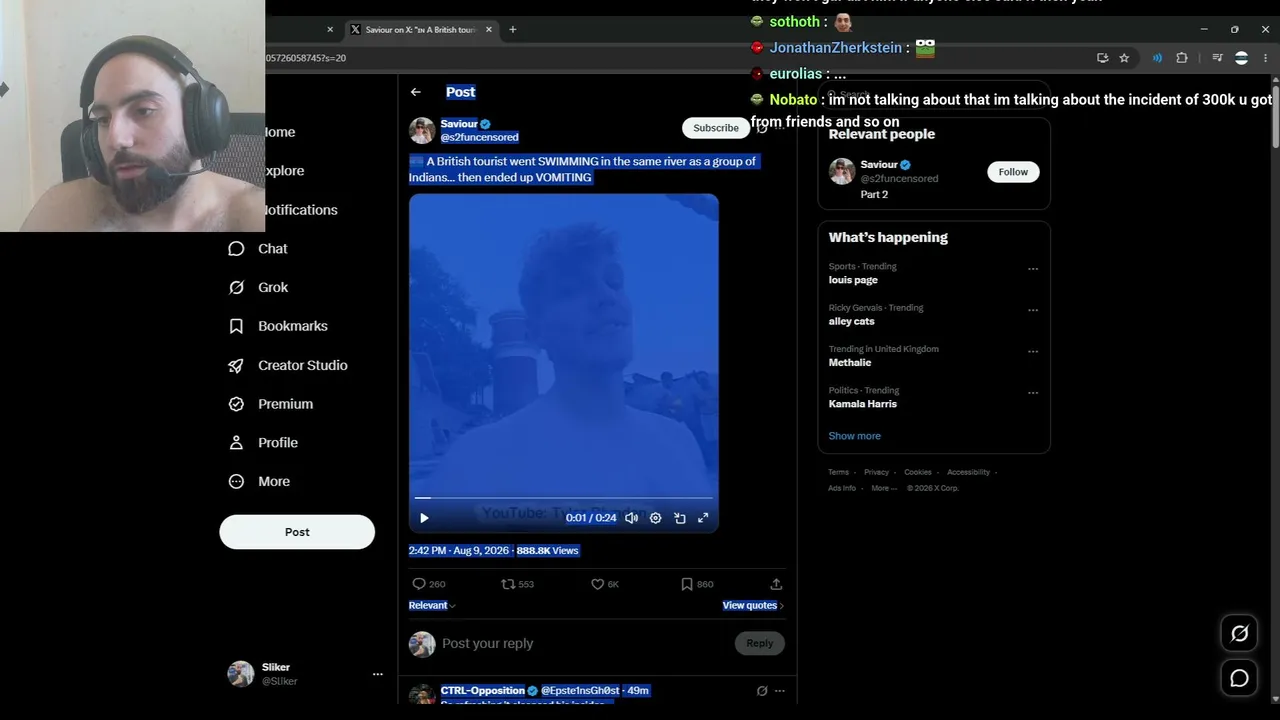
Task: Open a new browser tab
Action: pyautogui.click(x=513, y=30)
